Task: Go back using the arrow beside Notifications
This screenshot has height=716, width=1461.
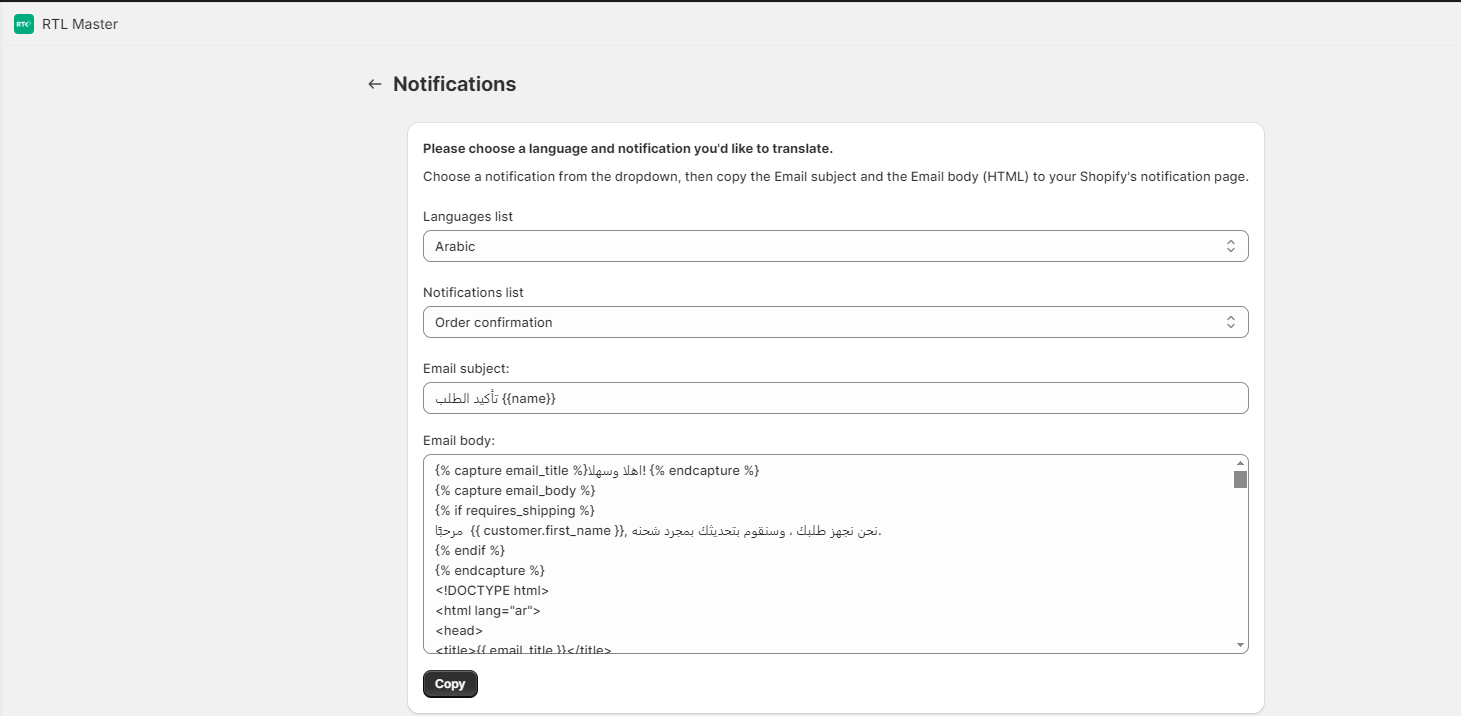Action: 375,84
